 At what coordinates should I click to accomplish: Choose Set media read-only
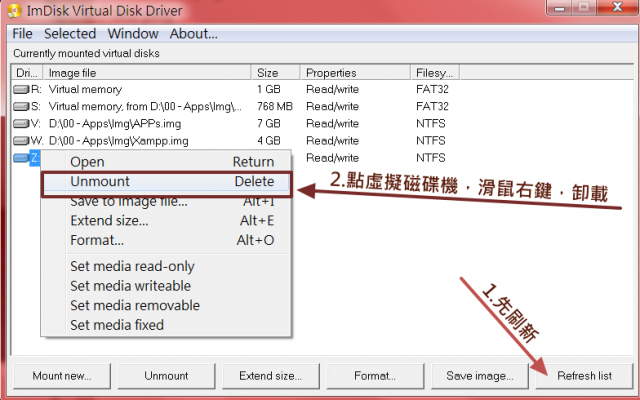pyautogui.click(x=166, y=267)
